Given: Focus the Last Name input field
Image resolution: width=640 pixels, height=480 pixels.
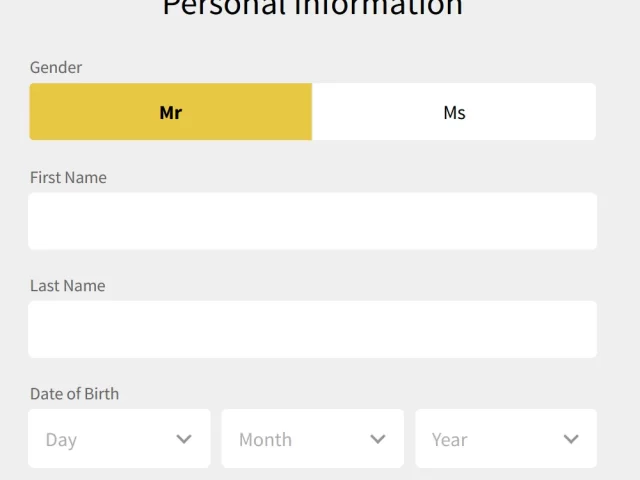Looking at the screenshot, I should coord(313,329).
